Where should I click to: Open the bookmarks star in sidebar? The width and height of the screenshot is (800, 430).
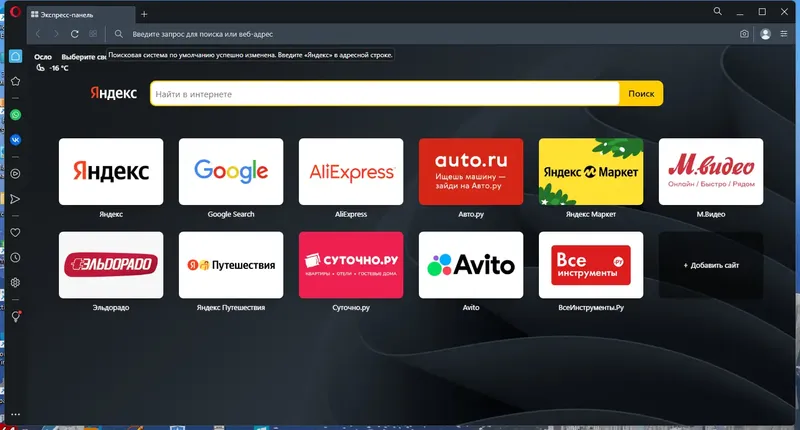(15, 82)
